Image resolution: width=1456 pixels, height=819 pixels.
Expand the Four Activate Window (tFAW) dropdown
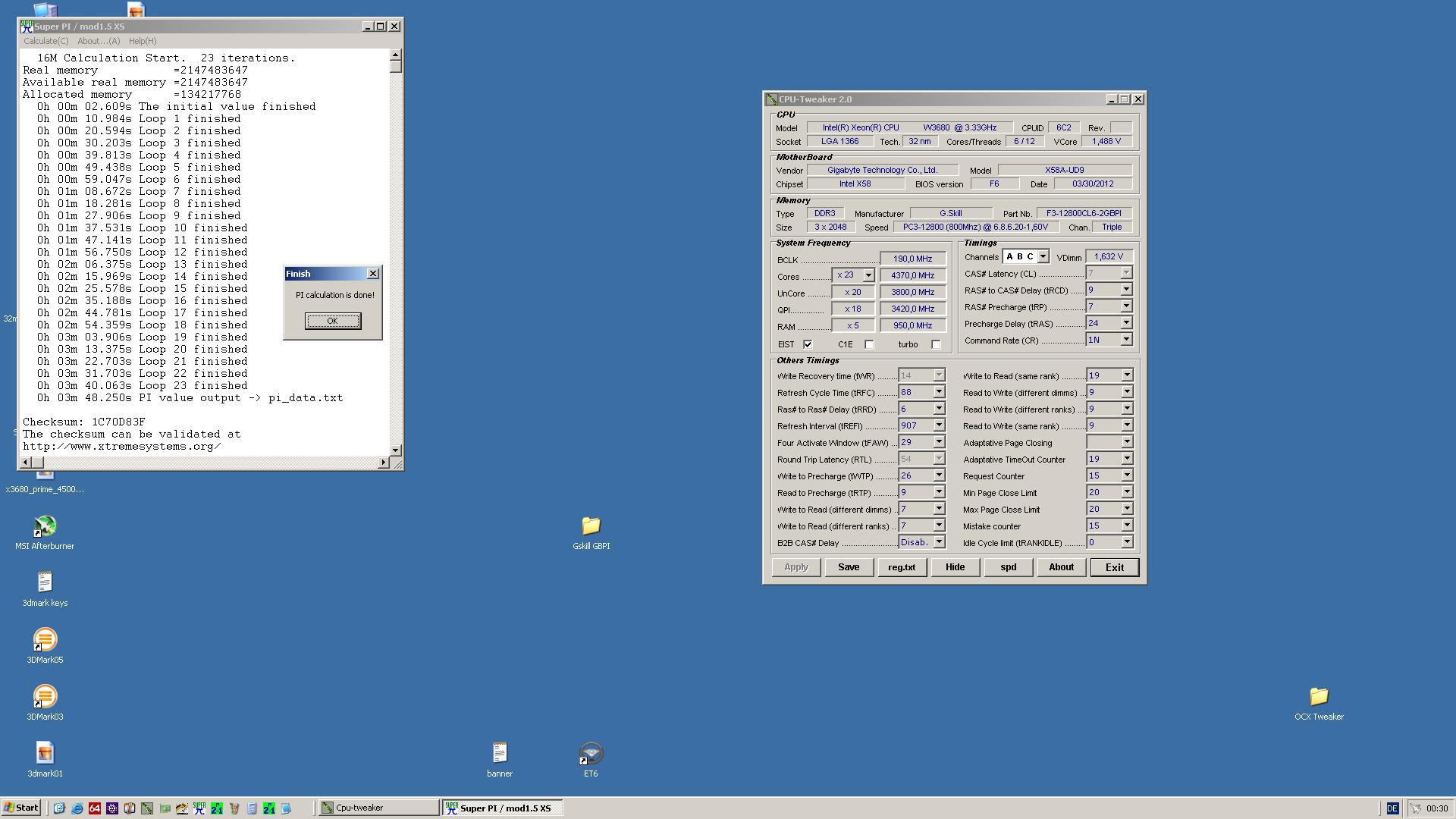coord(939,442)
